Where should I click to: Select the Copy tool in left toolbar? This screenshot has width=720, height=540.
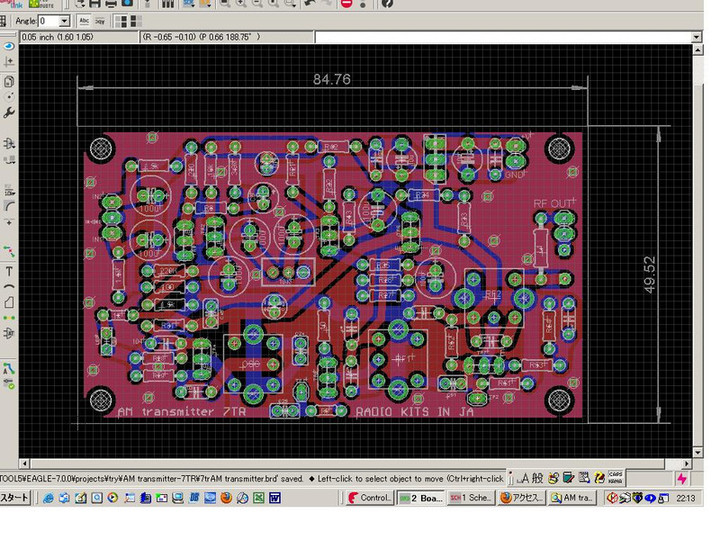pyautogui.click(x=9, y=81)
